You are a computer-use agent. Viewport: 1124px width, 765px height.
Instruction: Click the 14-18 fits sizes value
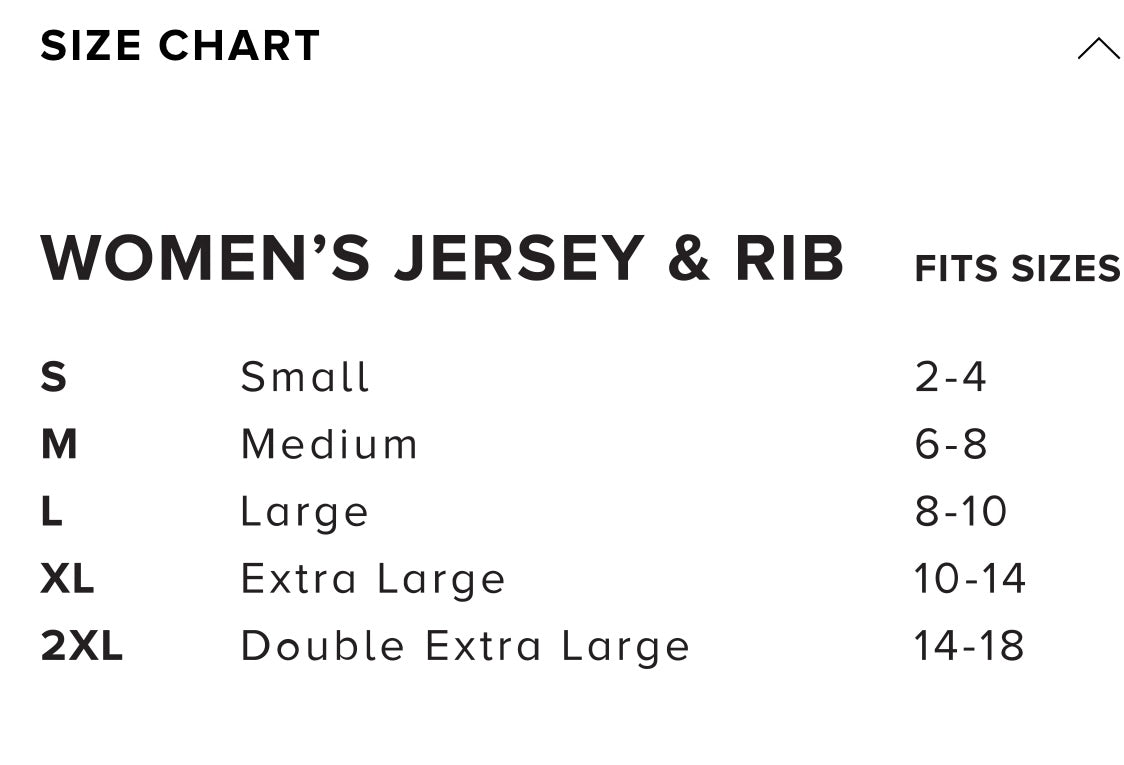click(x=969, y=646)
